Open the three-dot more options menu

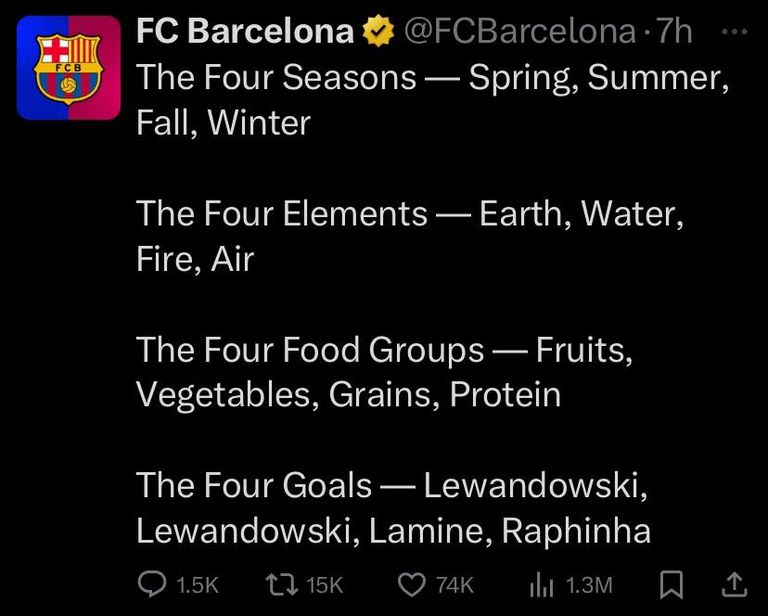[x=733, y=31]
